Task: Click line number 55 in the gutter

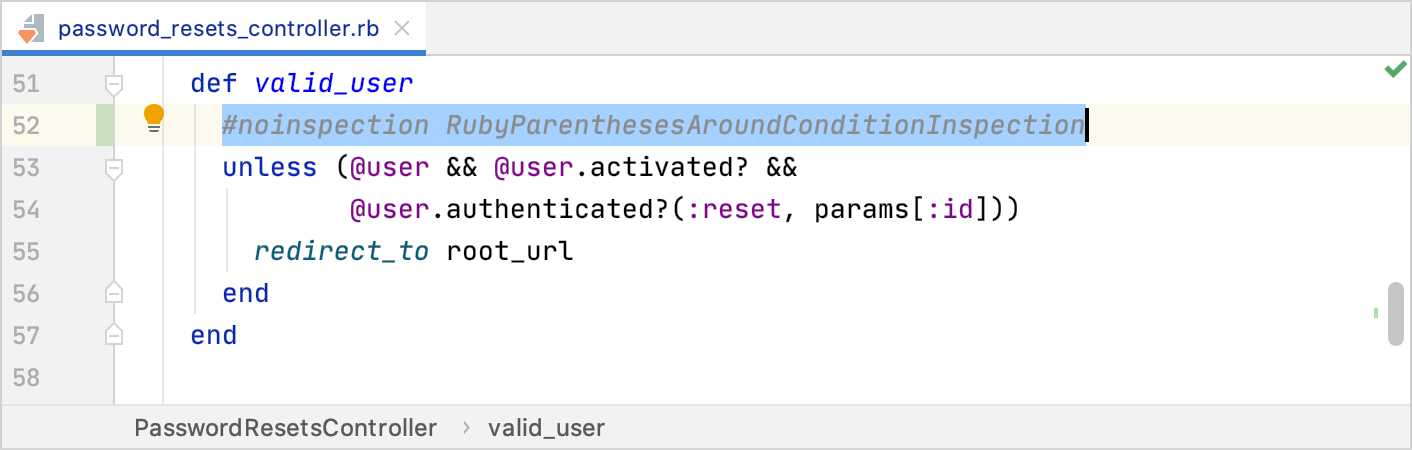Action: point(25,251)
